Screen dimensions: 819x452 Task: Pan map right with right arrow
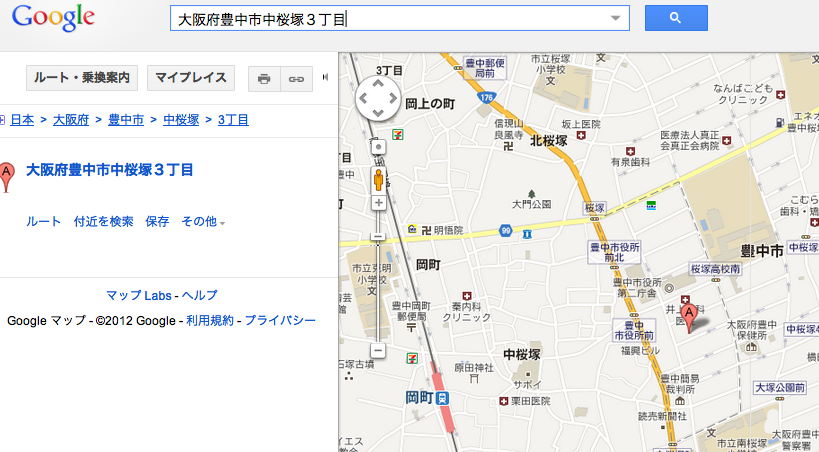coord(393,98)
